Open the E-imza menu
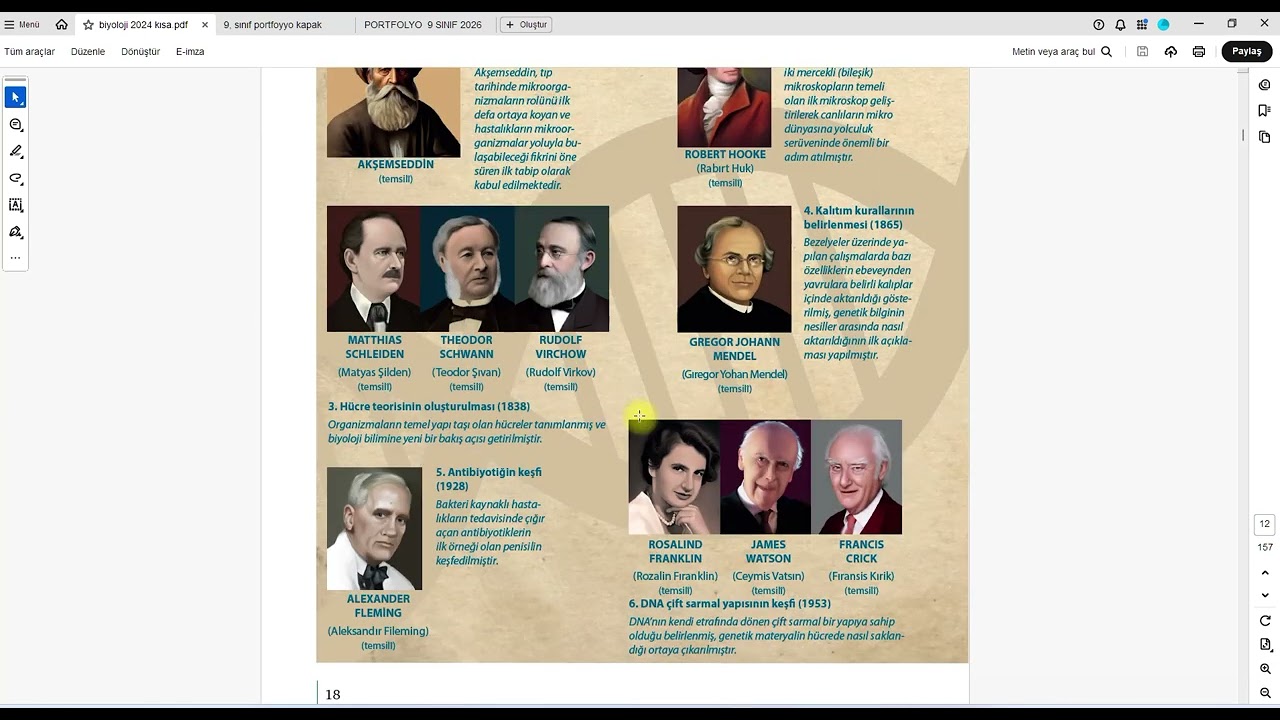Viewport: 1280px width, 720px height. click(190, 51)
